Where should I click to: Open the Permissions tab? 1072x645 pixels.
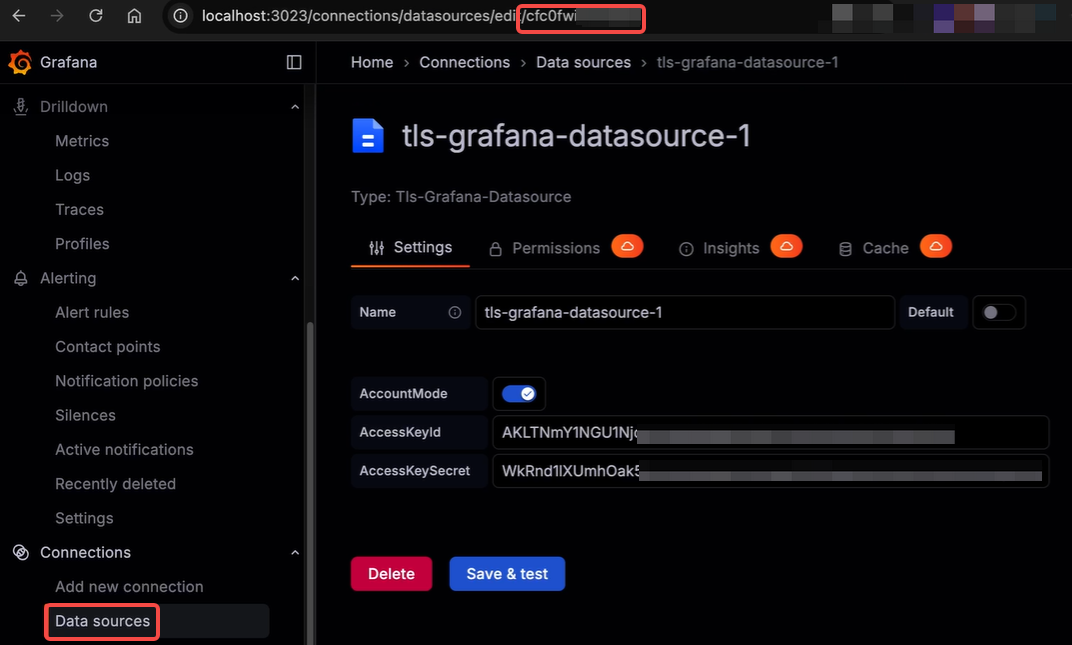click(544, 248)
